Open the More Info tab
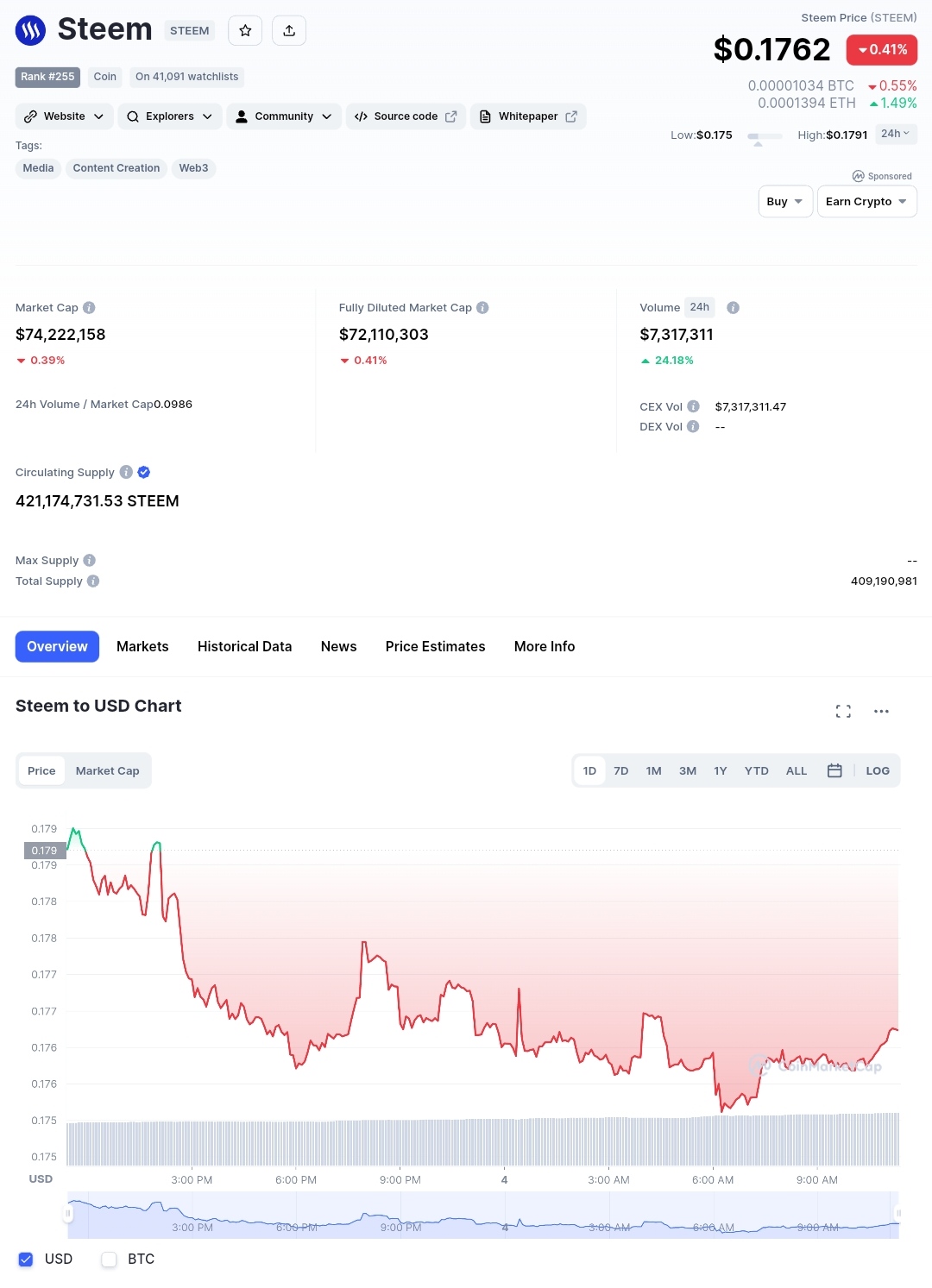 545,646
